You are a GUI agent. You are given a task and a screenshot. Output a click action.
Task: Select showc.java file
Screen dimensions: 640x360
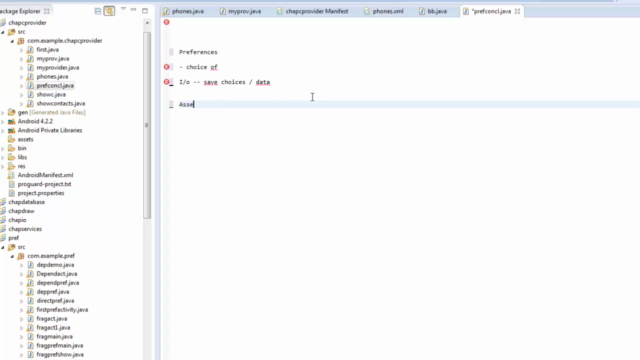click(51, 95)
